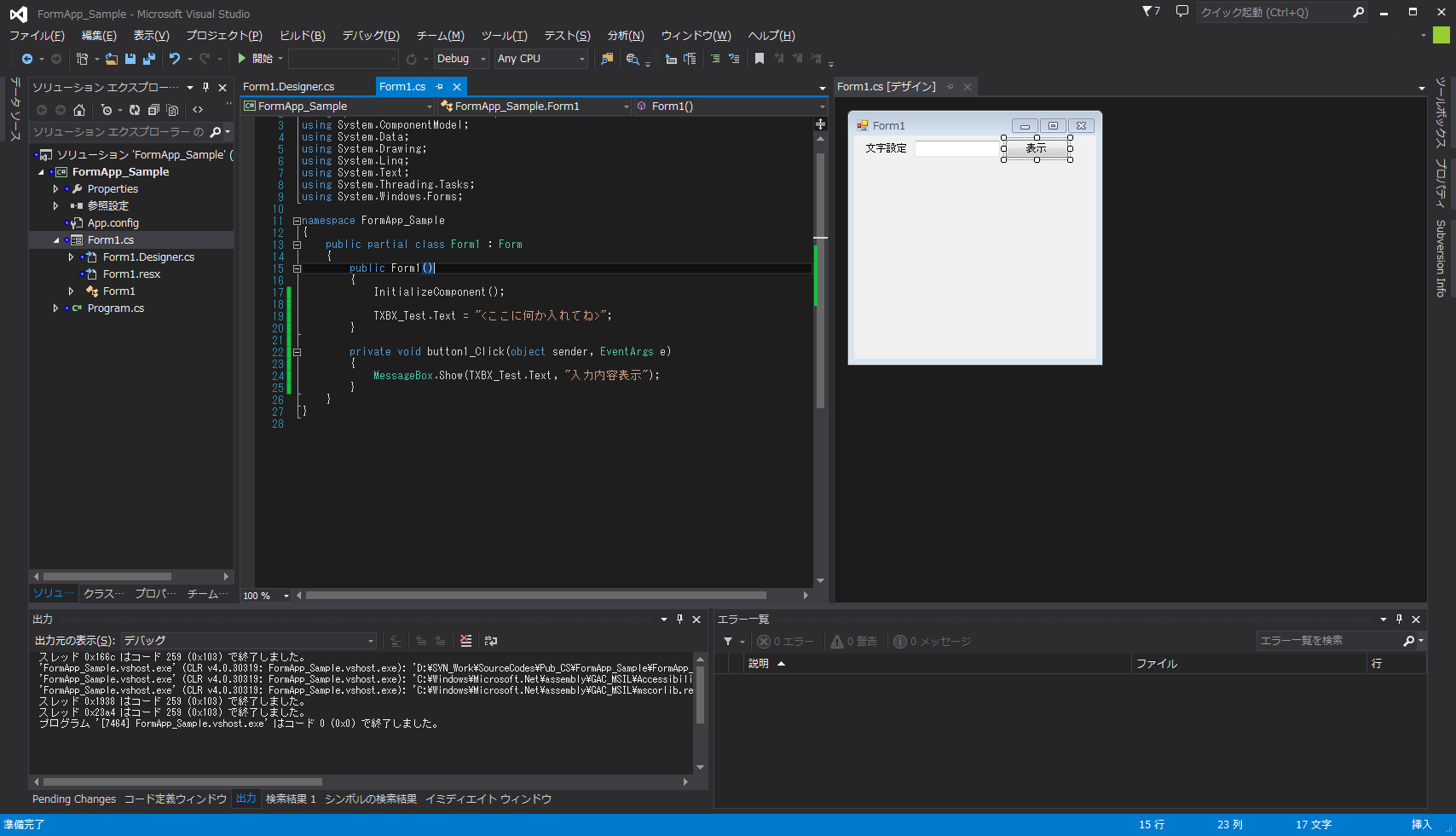Click the Navigate Backward toolbar icon
The height and width of the screenshot is (836, 1456).
click(27, 59)
